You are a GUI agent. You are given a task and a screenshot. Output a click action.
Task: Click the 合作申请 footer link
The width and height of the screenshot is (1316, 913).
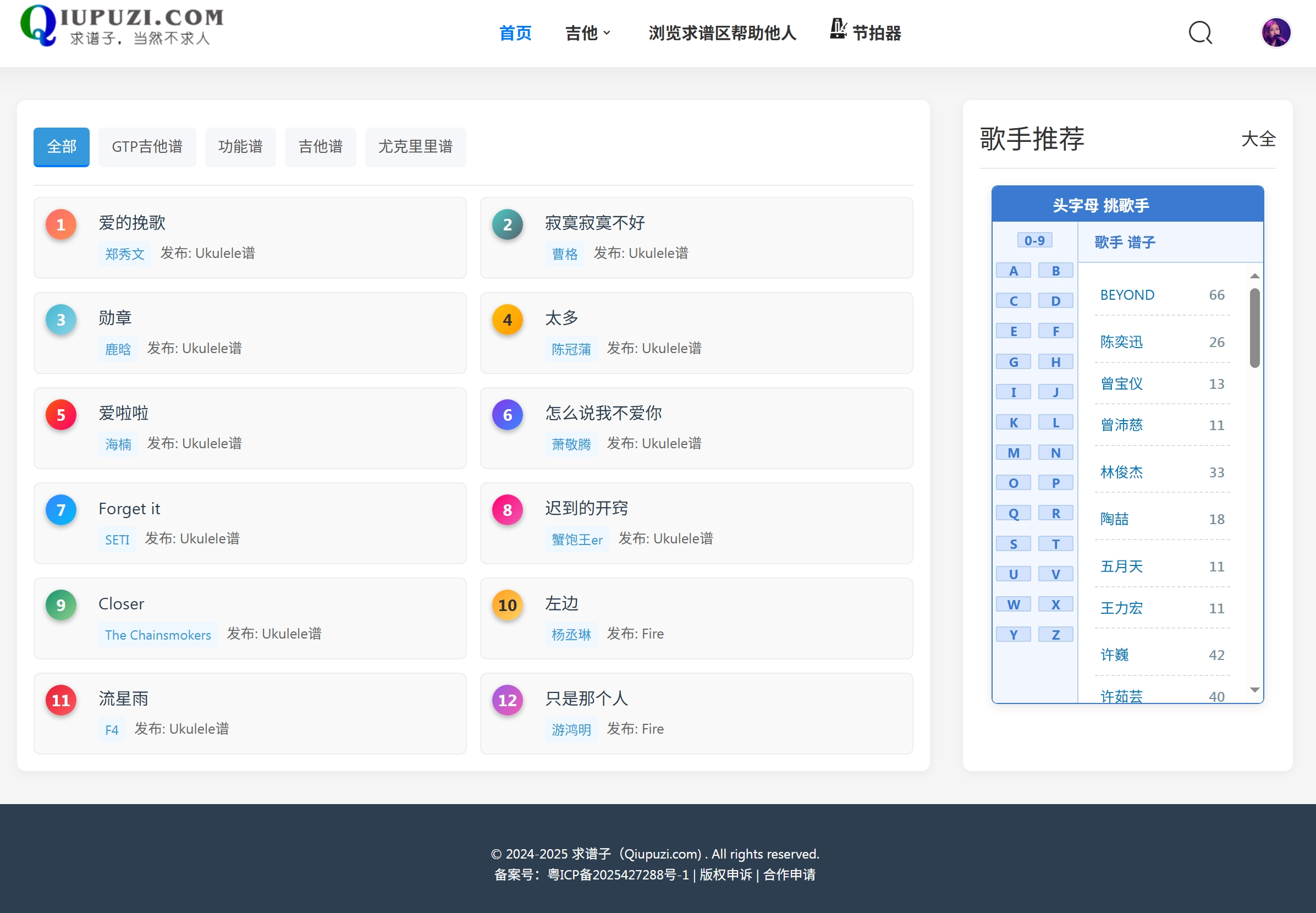tap(790, 875)
